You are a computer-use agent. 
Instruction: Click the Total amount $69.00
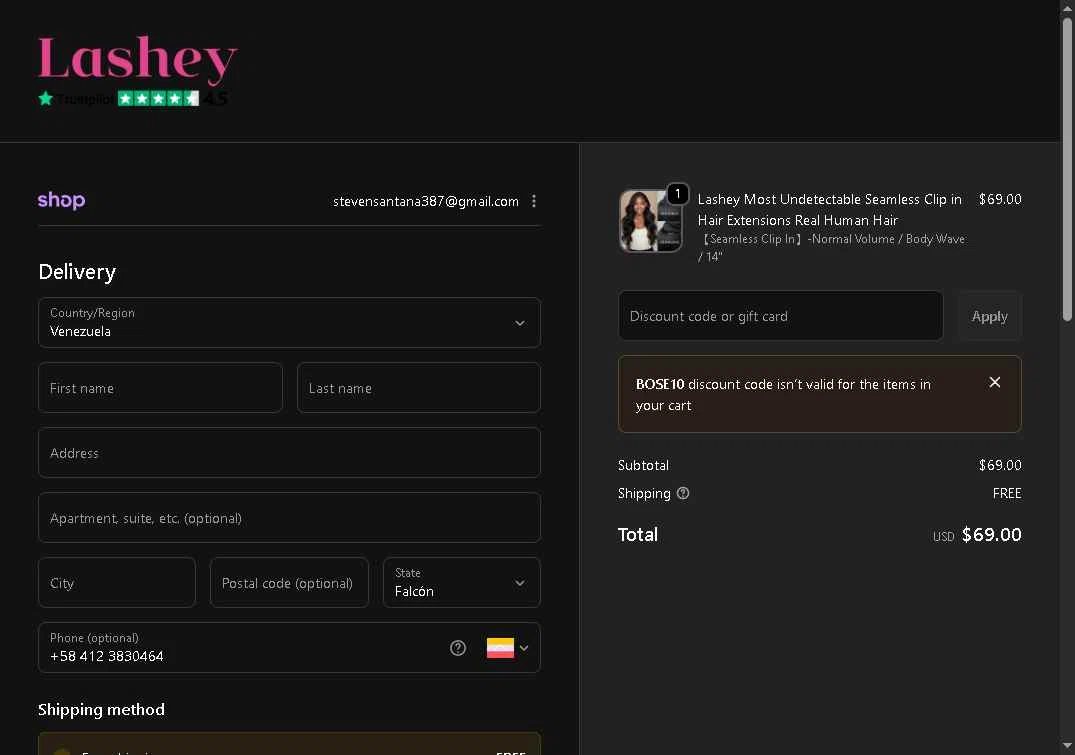coord(991,535)
